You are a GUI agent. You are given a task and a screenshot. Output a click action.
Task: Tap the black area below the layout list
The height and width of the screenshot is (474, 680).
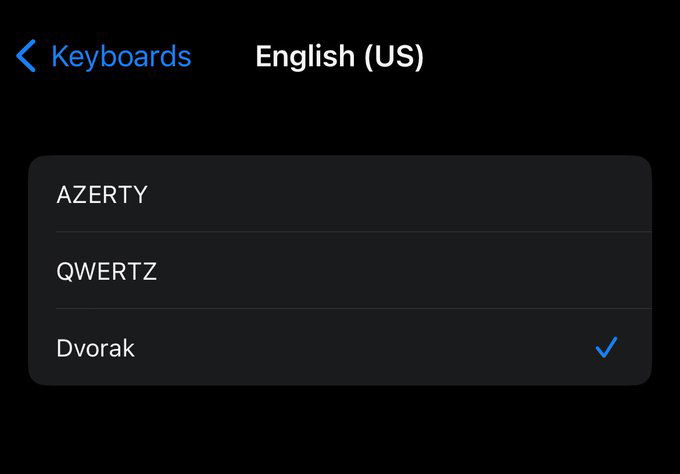point(340,429)
